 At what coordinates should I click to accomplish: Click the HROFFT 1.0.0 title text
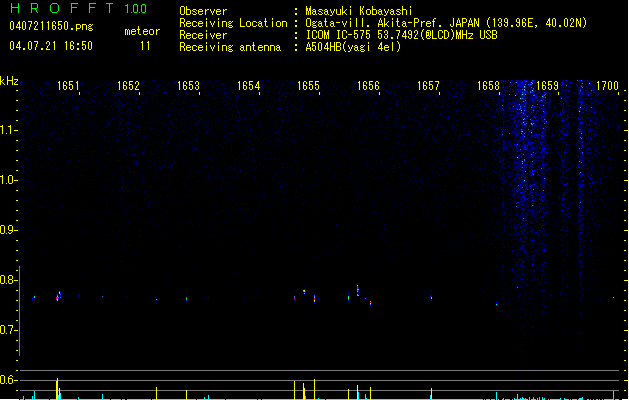pyautogui.click(x=79, y=8)
